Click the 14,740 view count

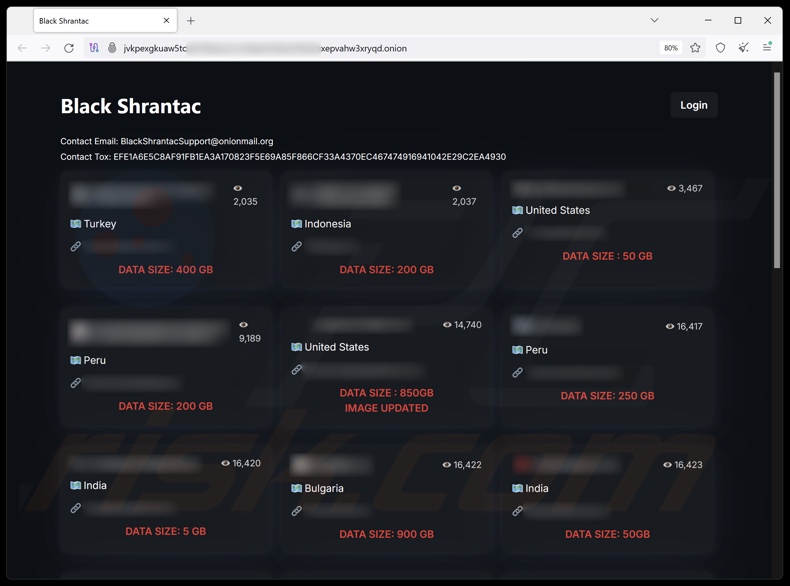468,325
